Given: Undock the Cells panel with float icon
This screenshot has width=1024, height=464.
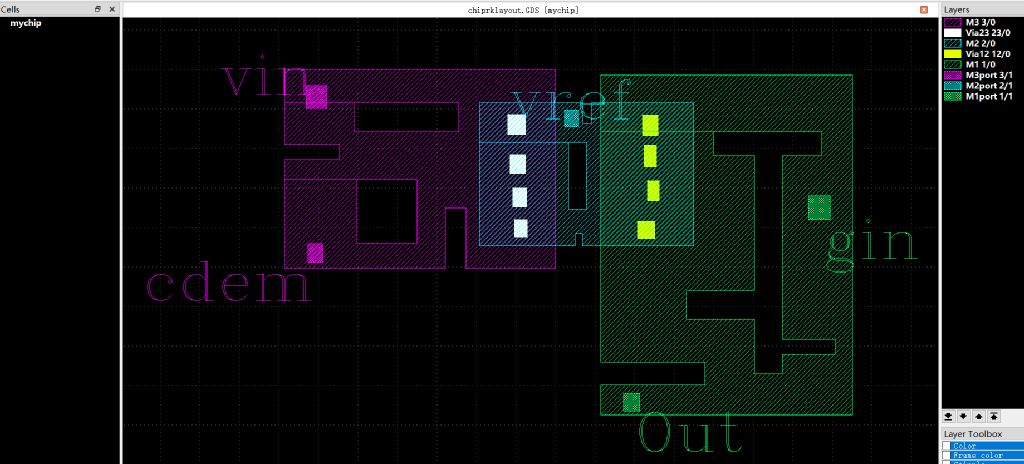Looking at the screenshot, I should pyautogui.click(x=97, y=9).
